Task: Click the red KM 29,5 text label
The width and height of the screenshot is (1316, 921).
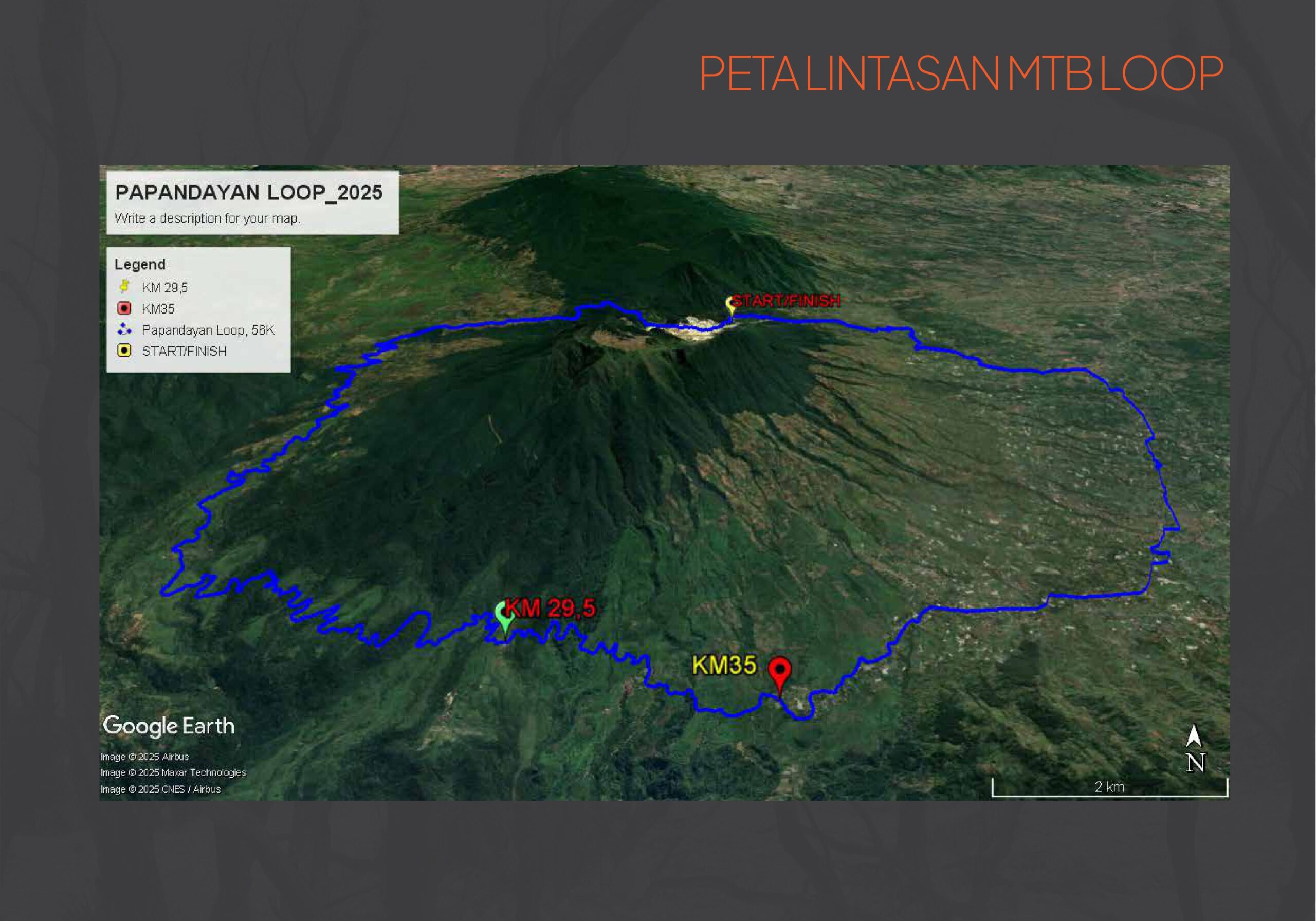Action: click(x=550, y=608)
